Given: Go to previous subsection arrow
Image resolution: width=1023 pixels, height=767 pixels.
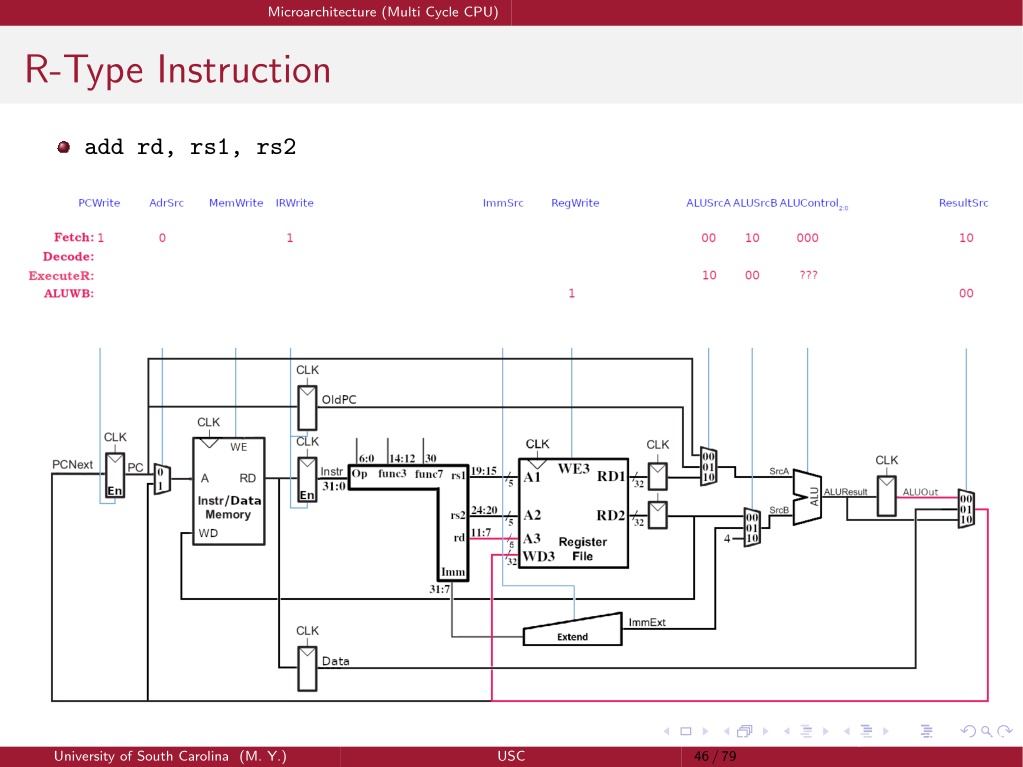Looking at the screenshot, I should [x=786, y=731].
